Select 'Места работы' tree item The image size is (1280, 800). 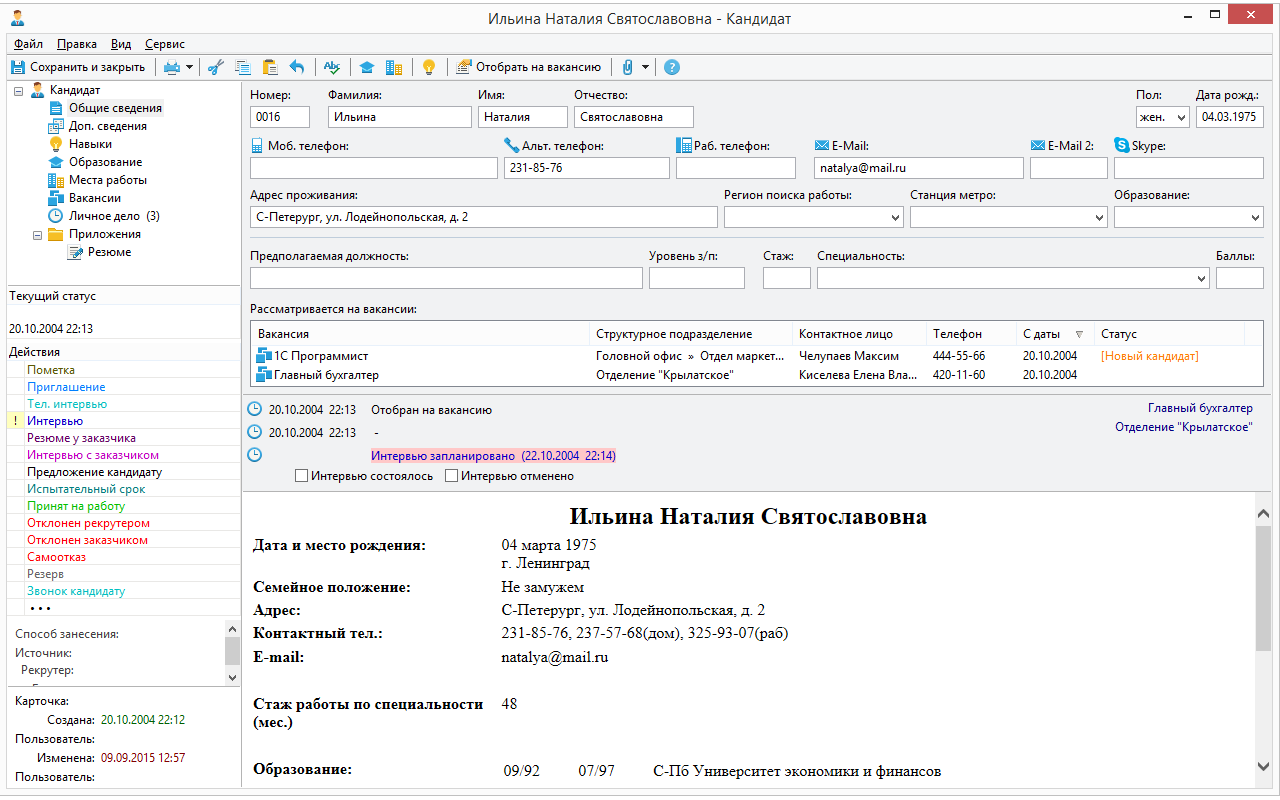click(x=108, y=180)
